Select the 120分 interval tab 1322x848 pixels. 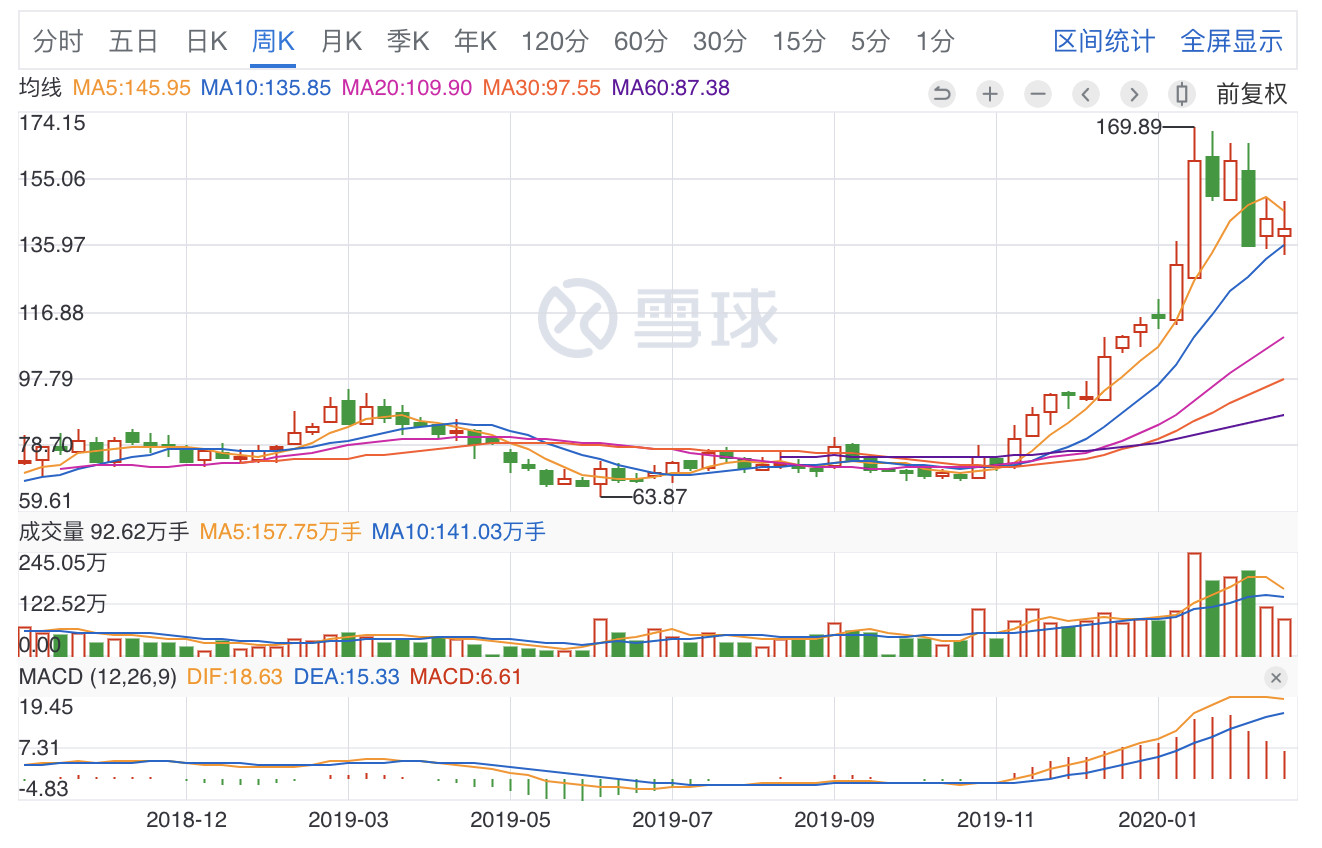point(555,41)
